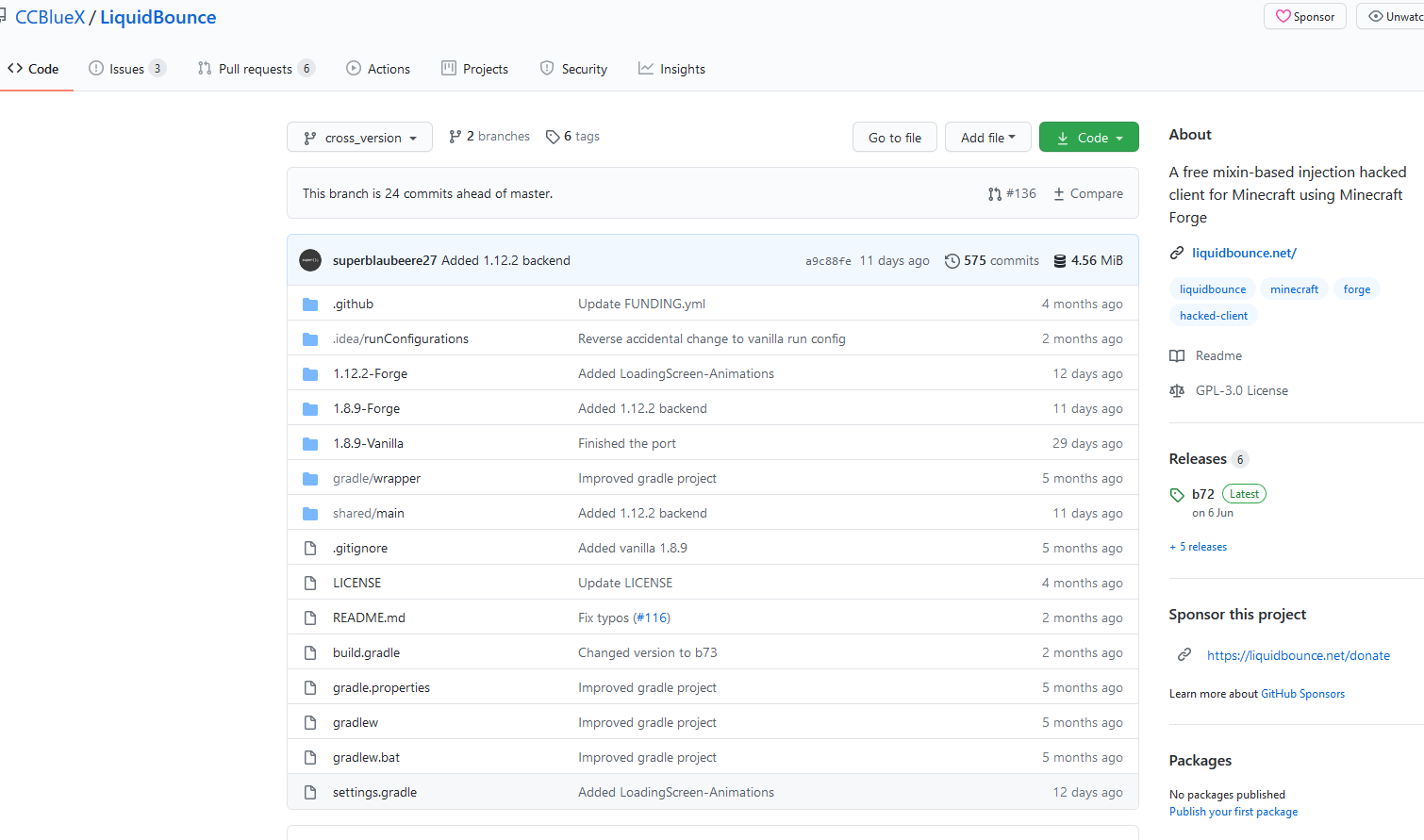Click file icon next to build.gradle
The image size is (1424, 840).
(x=310, y=652)
